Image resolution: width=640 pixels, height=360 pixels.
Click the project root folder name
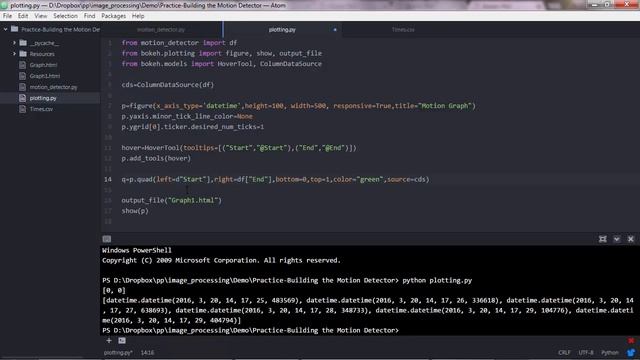[60, 29]
